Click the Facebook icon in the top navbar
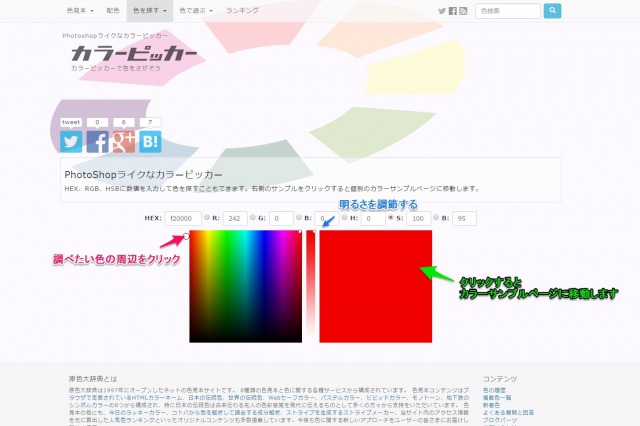This screenshot has width=640, height=426. (x=452, y=11)
